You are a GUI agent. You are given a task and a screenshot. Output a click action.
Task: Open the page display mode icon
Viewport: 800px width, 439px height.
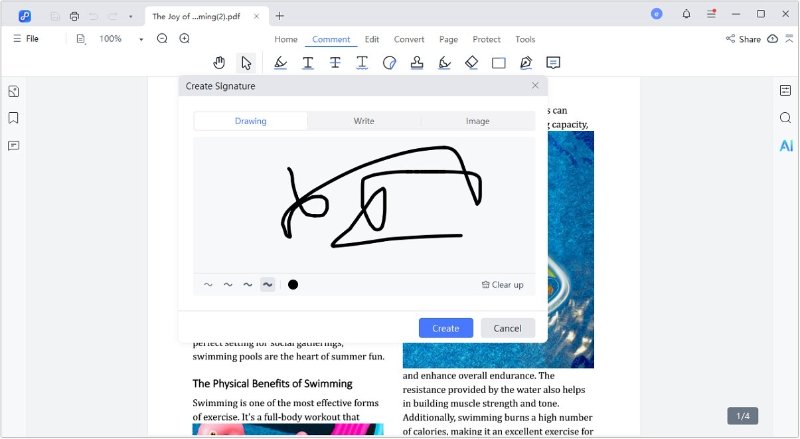click(81, 39)
